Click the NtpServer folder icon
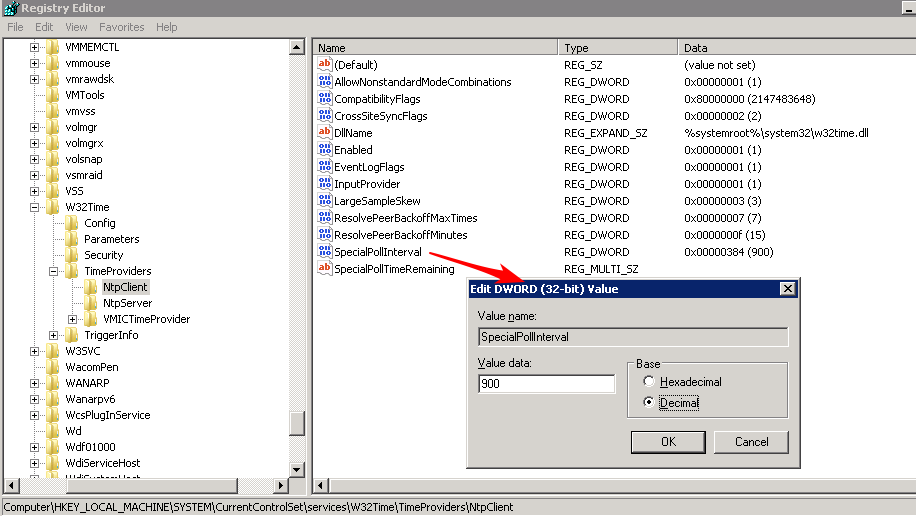The height and width of the screenshot is (516, 916). pyautogui.click(x=92, y=303)
